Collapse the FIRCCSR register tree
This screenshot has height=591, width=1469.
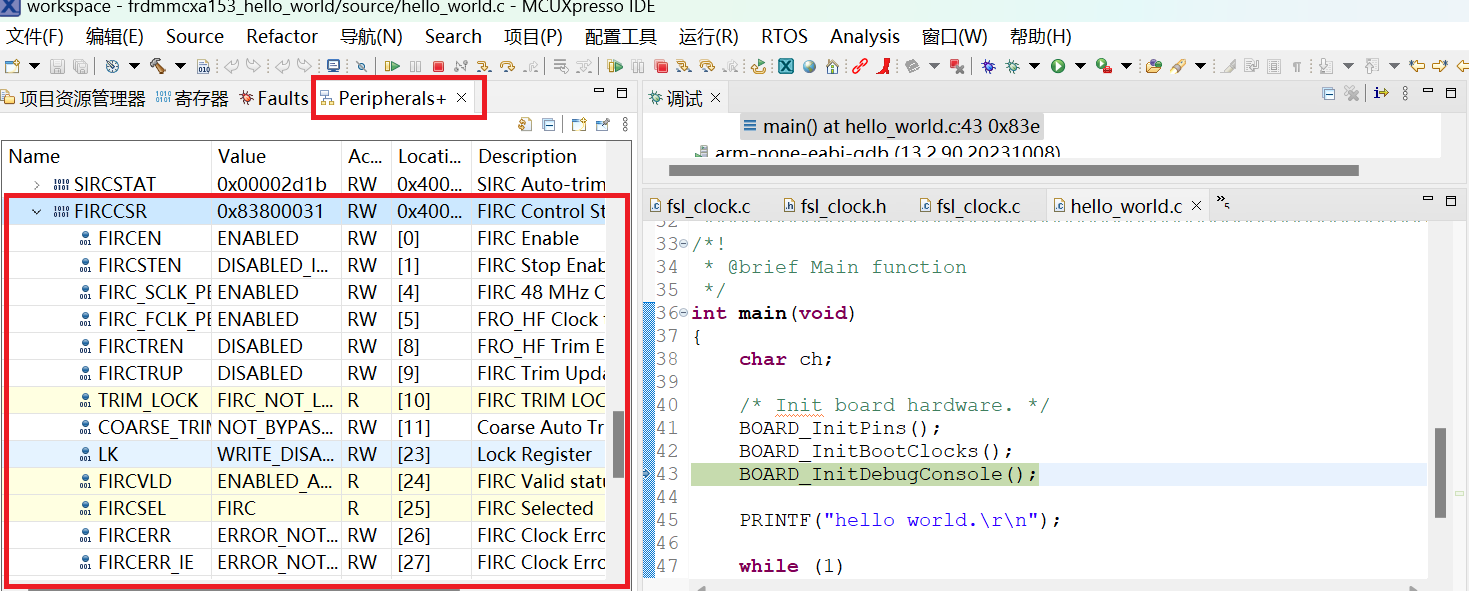pyautogui.click(x=36, y=211)
